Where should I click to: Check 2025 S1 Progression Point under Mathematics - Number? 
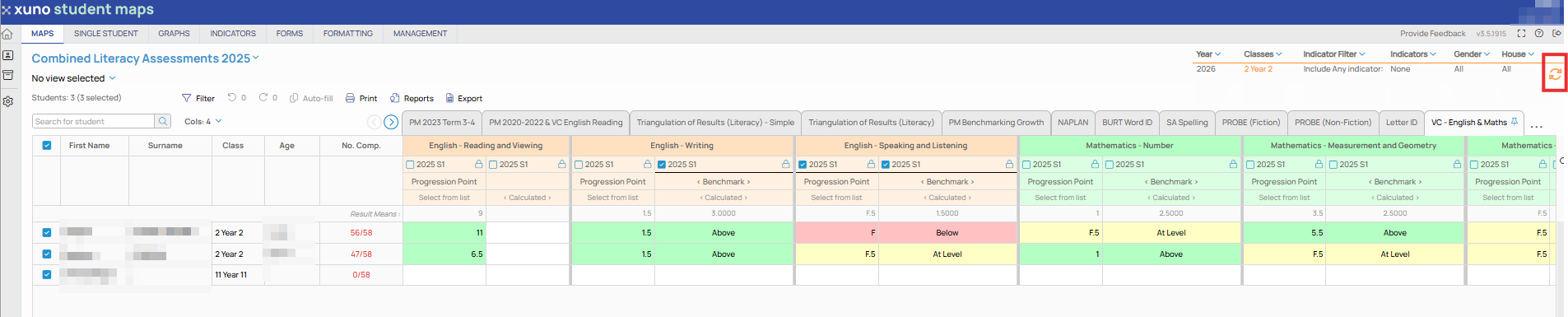click(x=1026, y=165)
